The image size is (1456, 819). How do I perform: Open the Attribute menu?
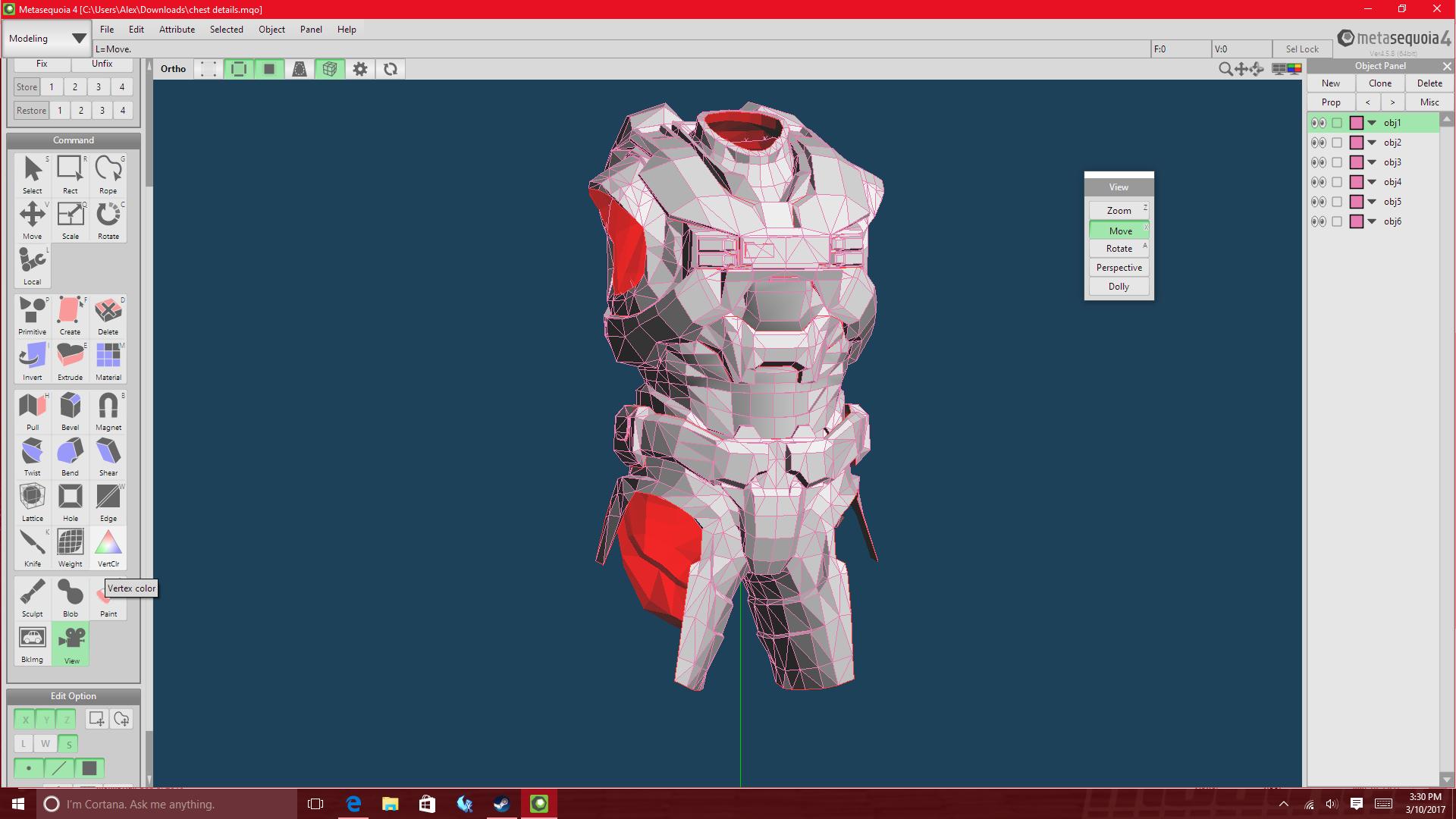tap(177, 30)
